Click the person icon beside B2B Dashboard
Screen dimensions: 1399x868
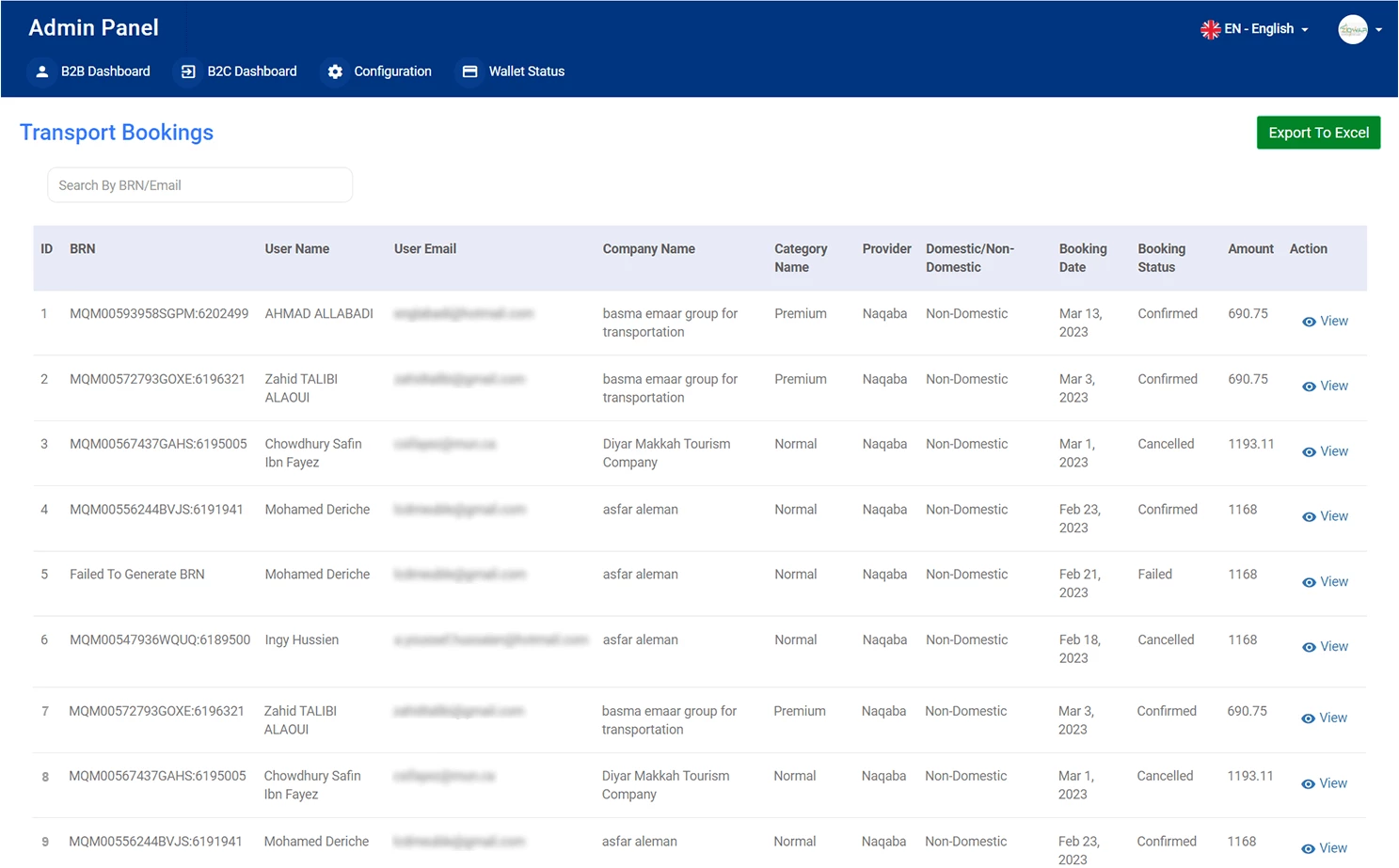point(42,71)
